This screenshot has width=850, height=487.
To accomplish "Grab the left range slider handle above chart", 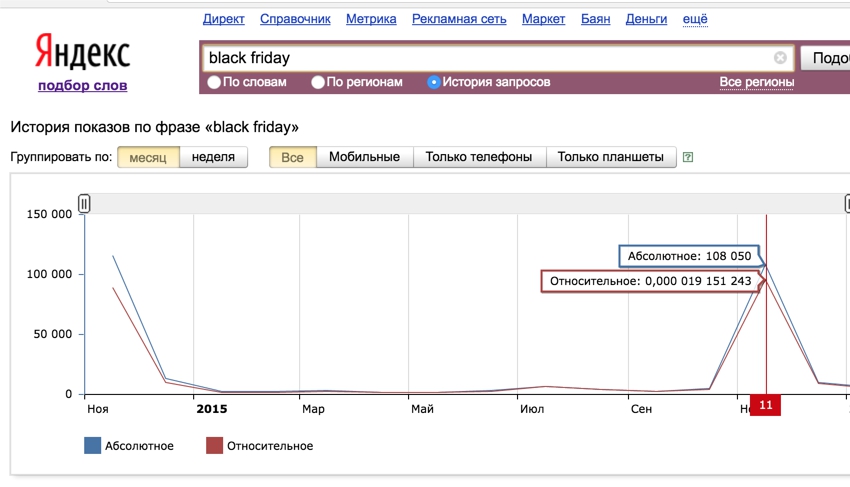I will (x=84, y=203).
